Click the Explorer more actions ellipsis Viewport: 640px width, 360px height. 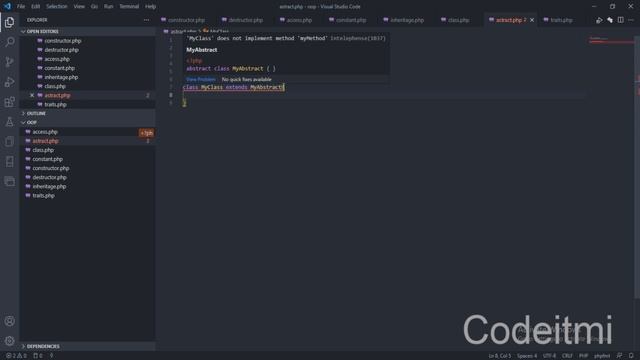click(x=146, y=20)
